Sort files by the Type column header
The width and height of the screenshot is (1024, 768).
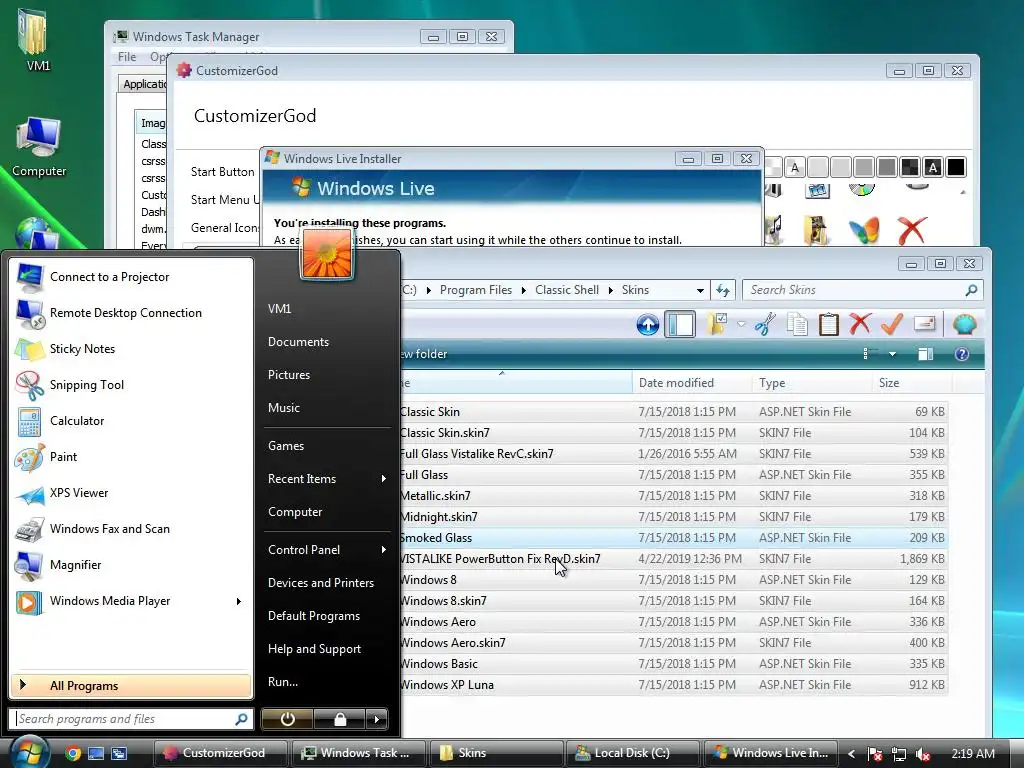(x=812, y=383)
